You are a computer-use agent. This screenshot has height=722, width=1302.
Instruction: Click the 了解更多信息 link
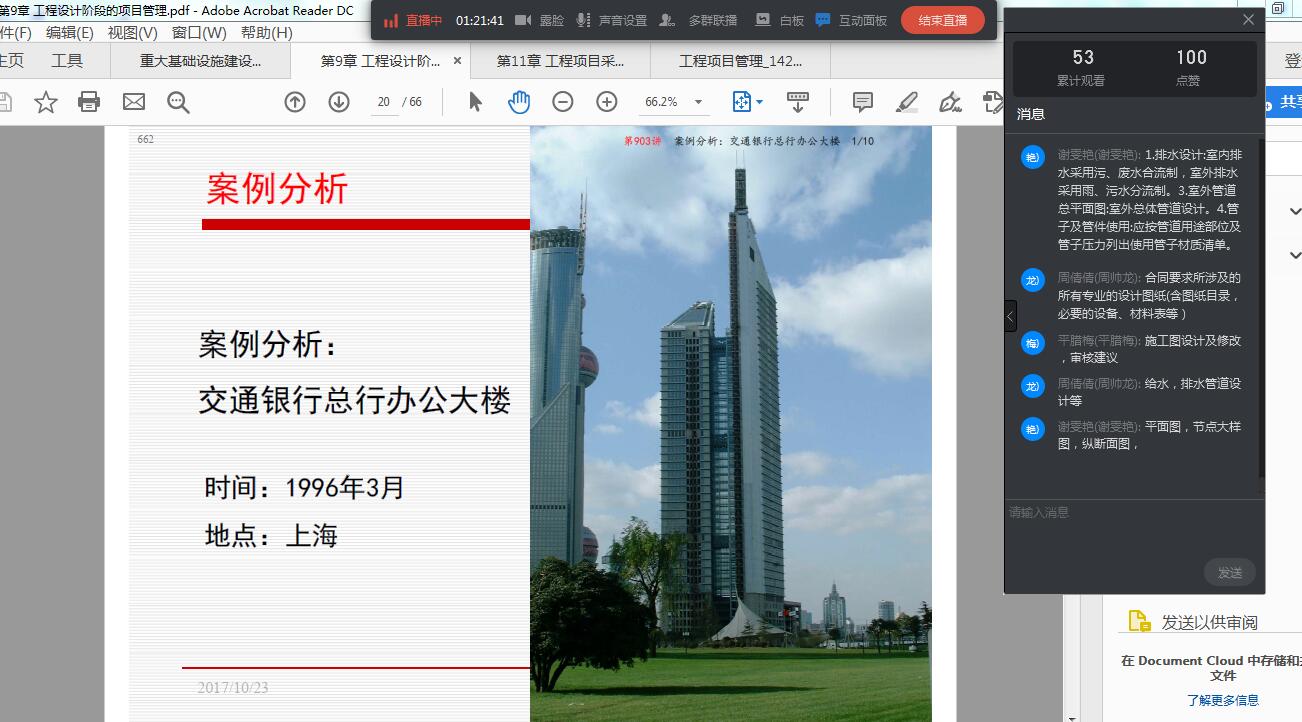(1223, 700)
